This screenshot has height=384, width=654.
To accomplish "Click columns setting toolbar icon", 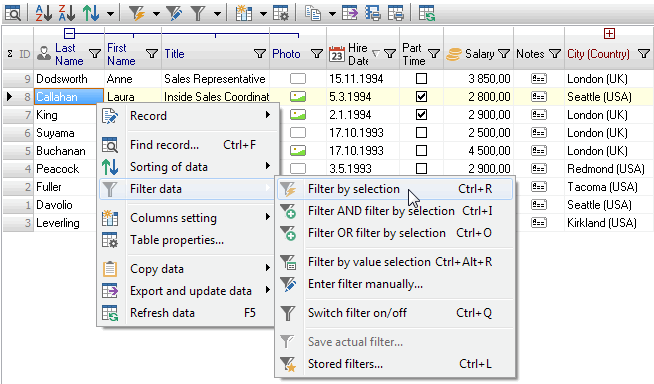I will click(244, 13).
